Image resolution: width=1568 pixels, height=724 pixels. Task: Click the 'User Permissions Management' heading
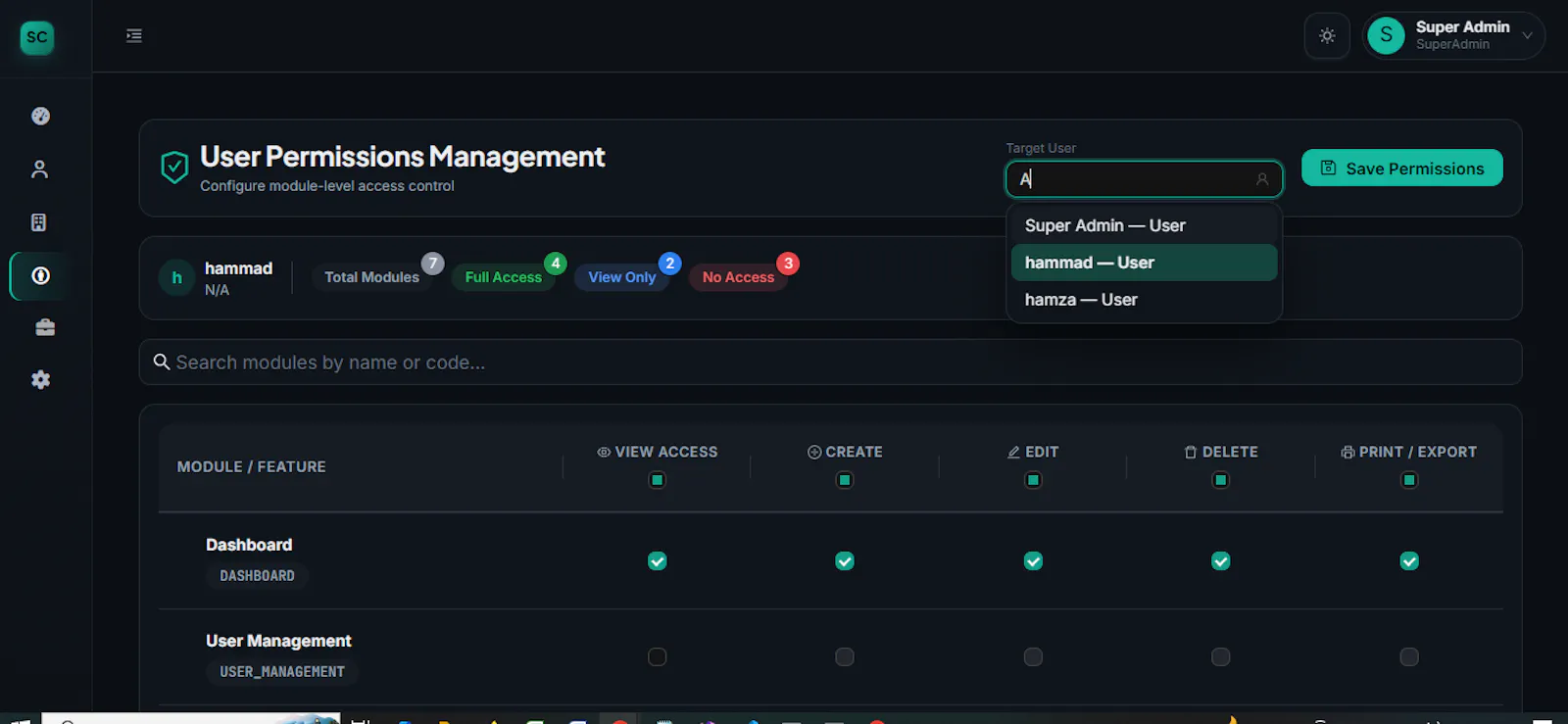[x=403, y=157]
